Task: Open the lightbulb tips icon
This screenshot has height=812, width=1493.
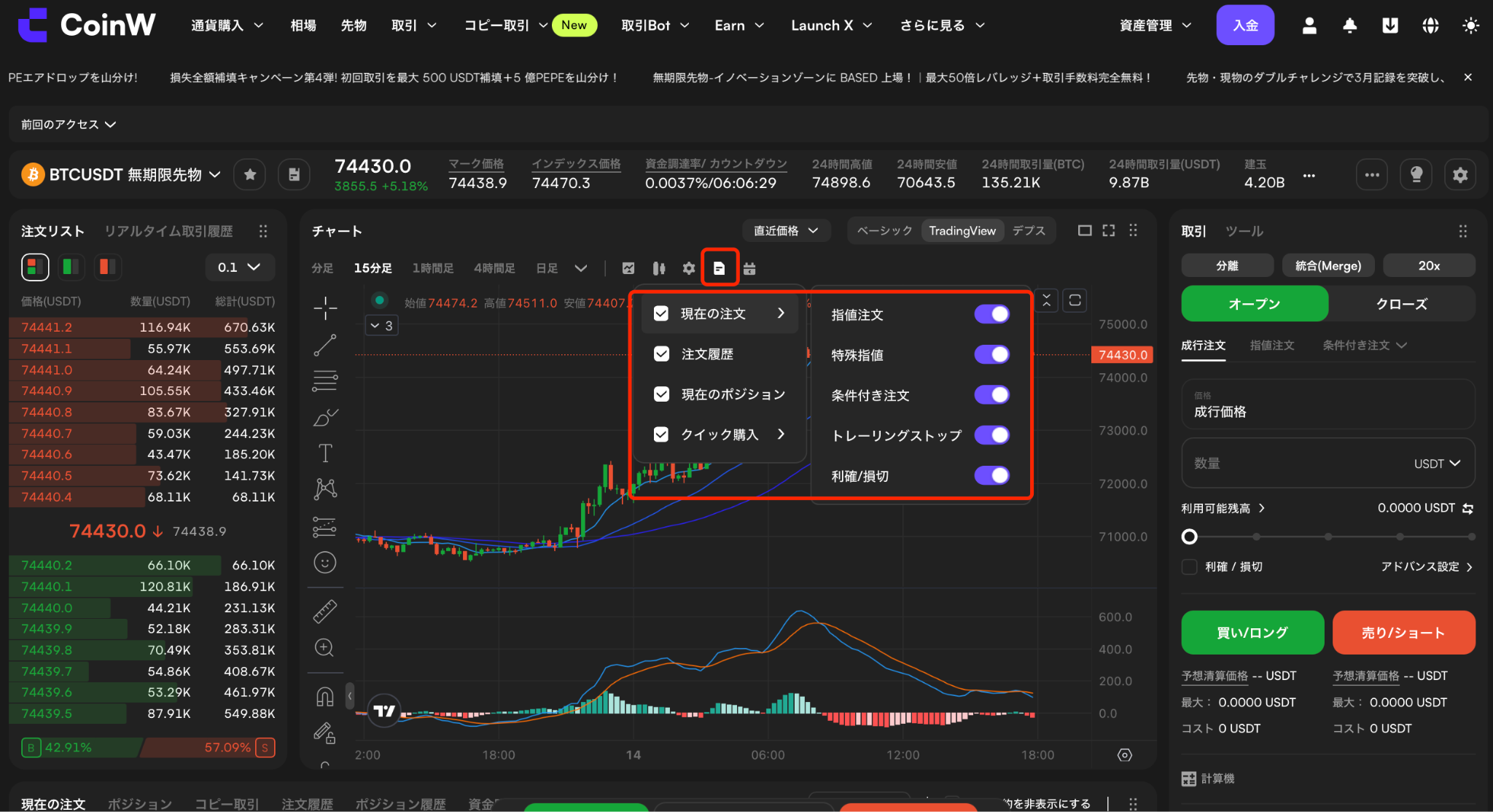Action: 1416,175
